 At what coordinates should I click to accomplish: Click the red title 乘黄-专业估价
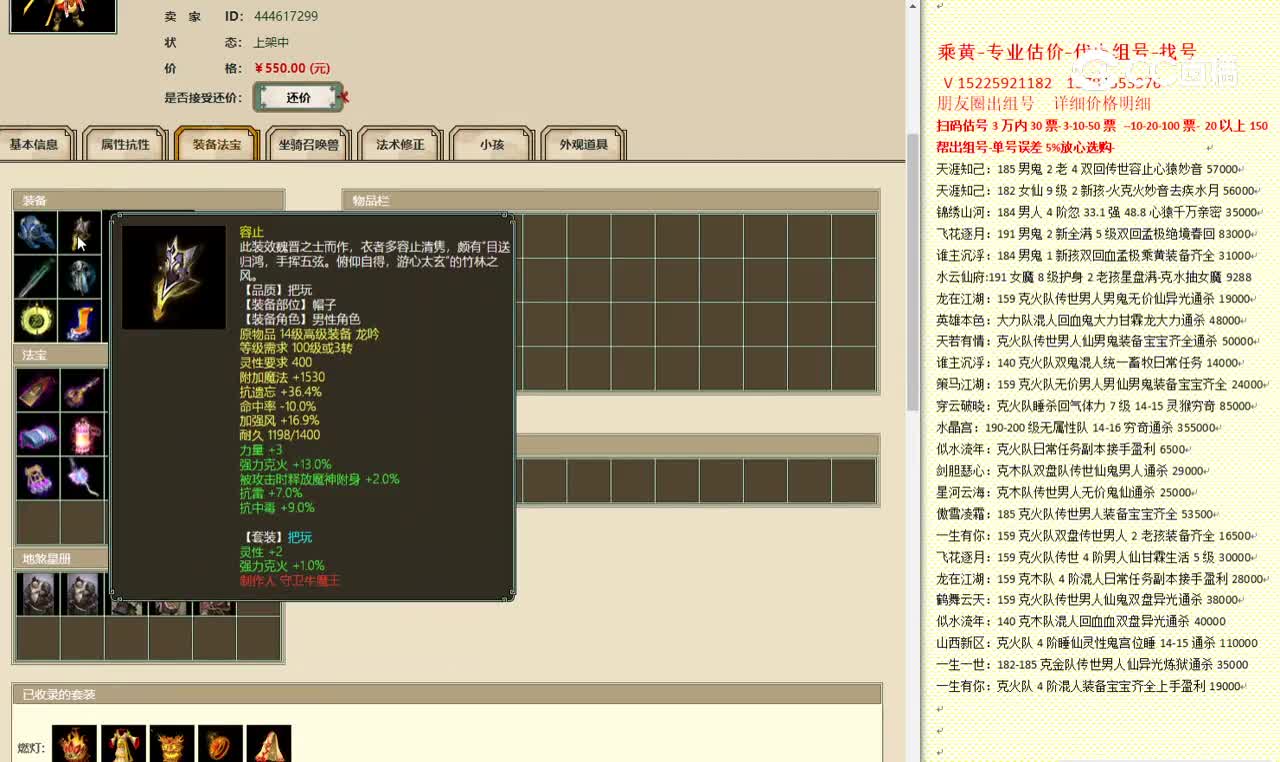pyautogui.click(x=1067, y=52)
